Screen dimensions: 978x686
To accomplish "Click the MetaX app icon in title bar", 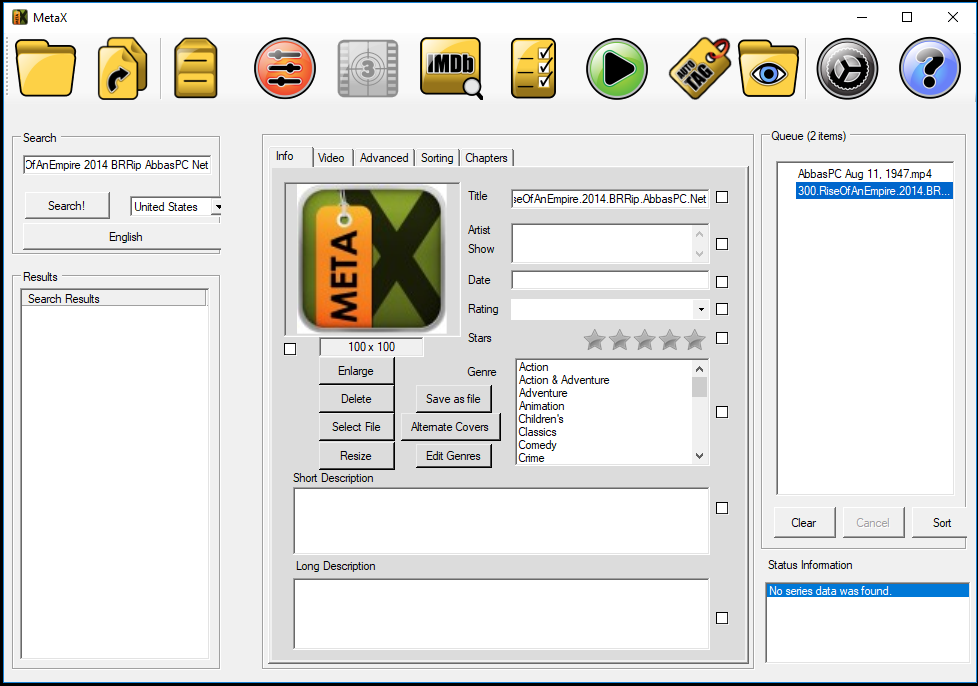I will (x=20, y=17).
